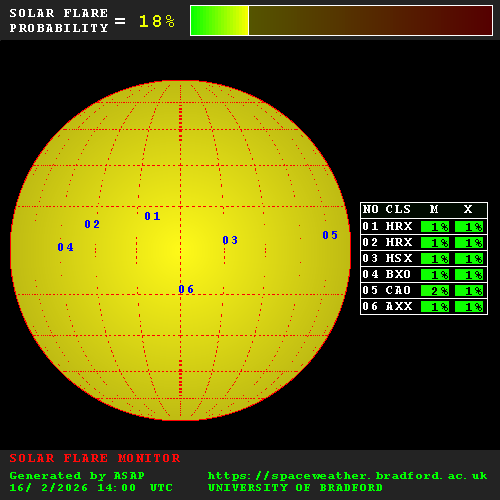The image size is (500, 500).
Task: Click the Generated by ASAP text
Action: pos(77,476)
